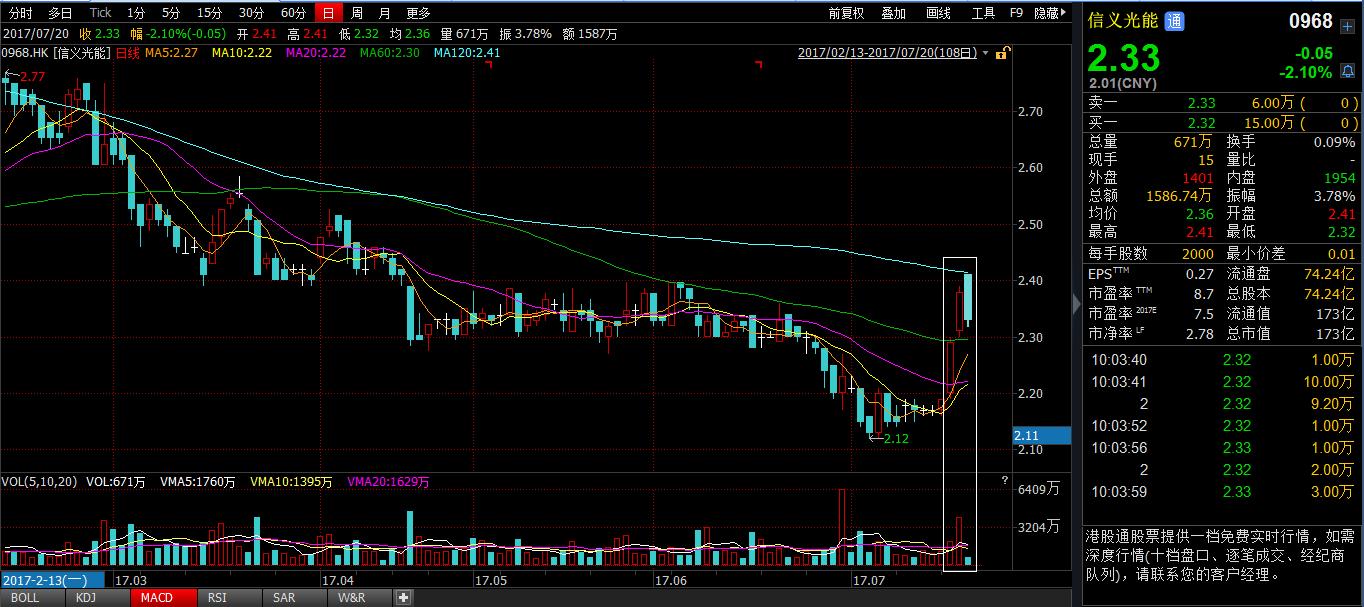Image resolution: width=1364 pixels, height=607 pixels.
Task: Click the 卖一 ask row at 2.33
Action: [1223, 103]
